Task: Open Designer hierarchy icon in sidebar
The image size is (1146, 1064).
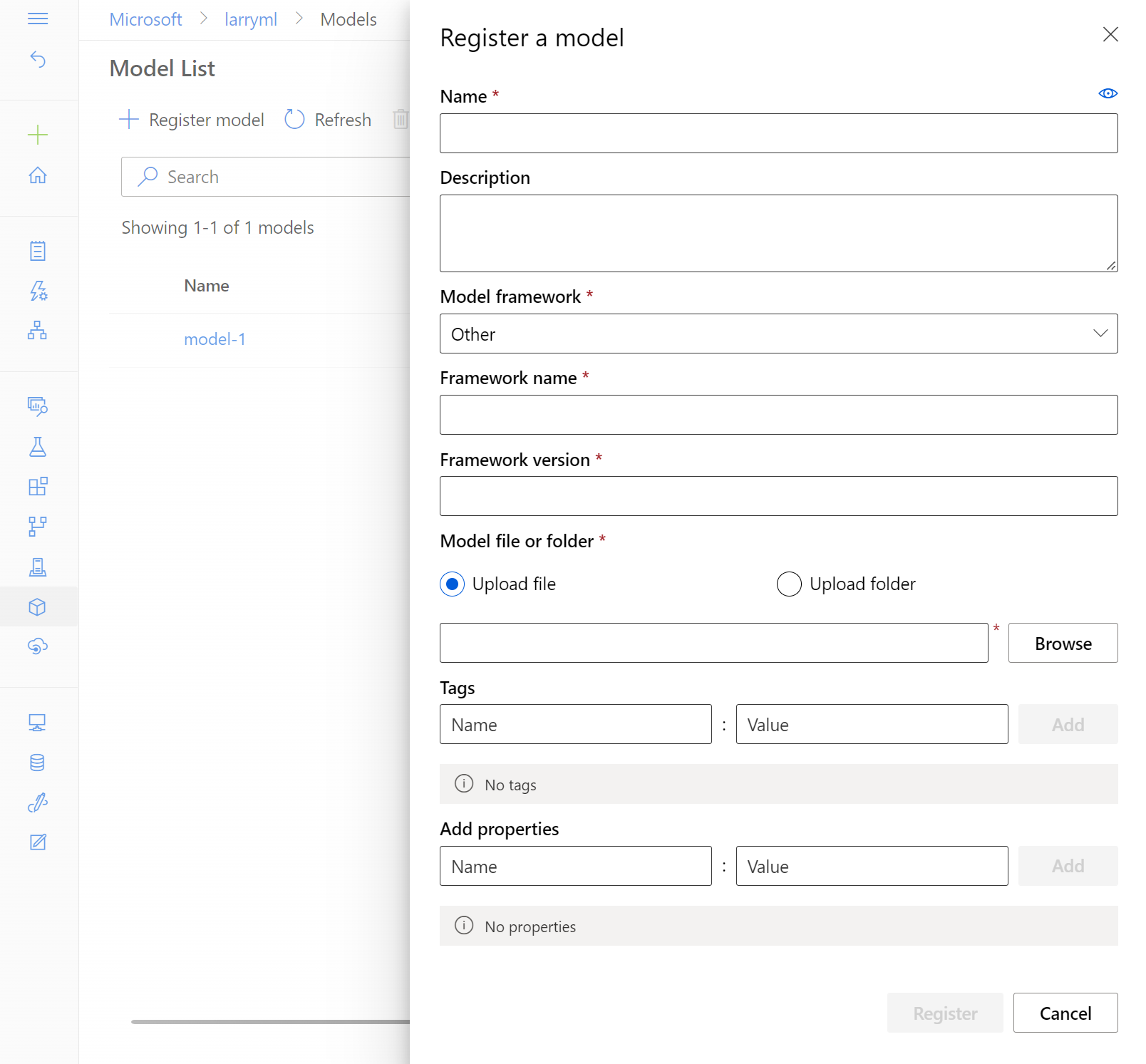Action: tap(38, 330)
